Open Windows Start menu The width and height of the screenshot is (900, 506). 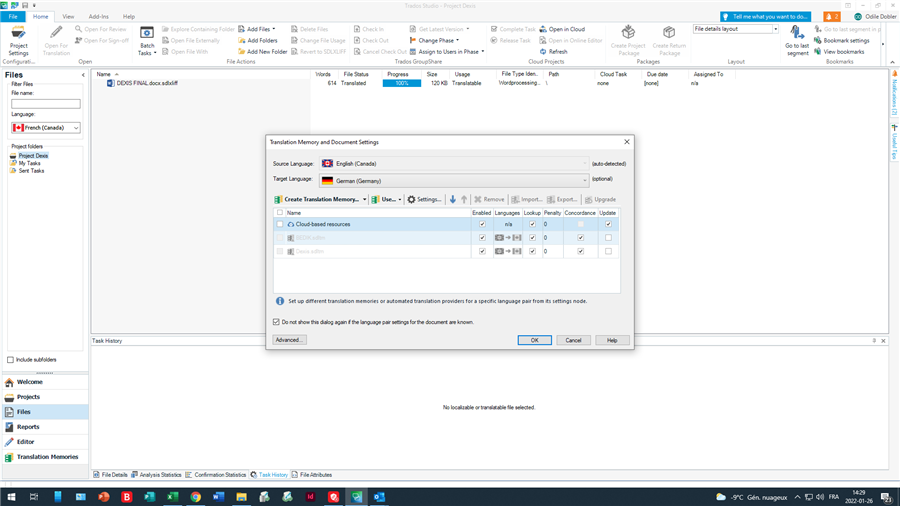11,497
